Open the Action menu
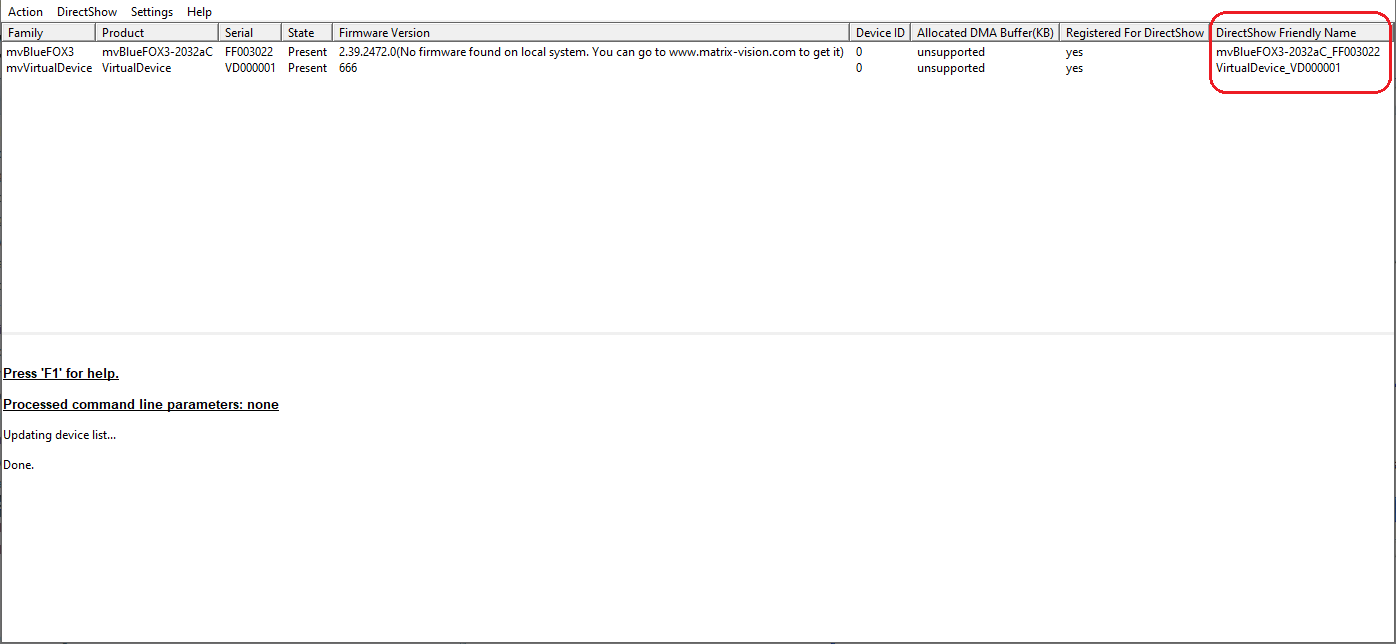The height and width of the screenshot is (644, 1396). pyautogui.click(x=26, y=12)
